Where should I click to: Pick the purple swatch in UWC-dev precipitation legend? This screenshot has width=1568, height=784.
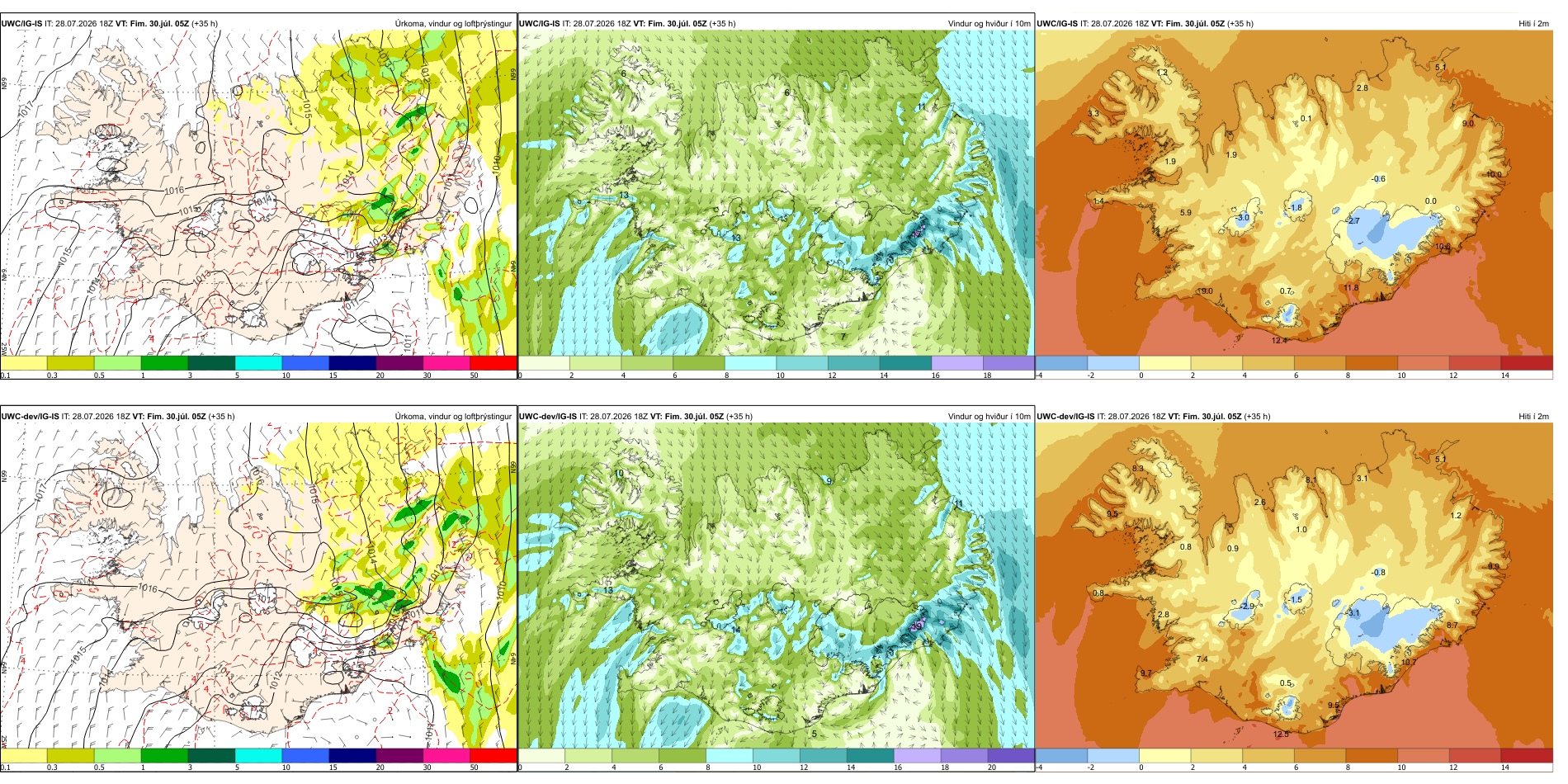coord(399,755)
